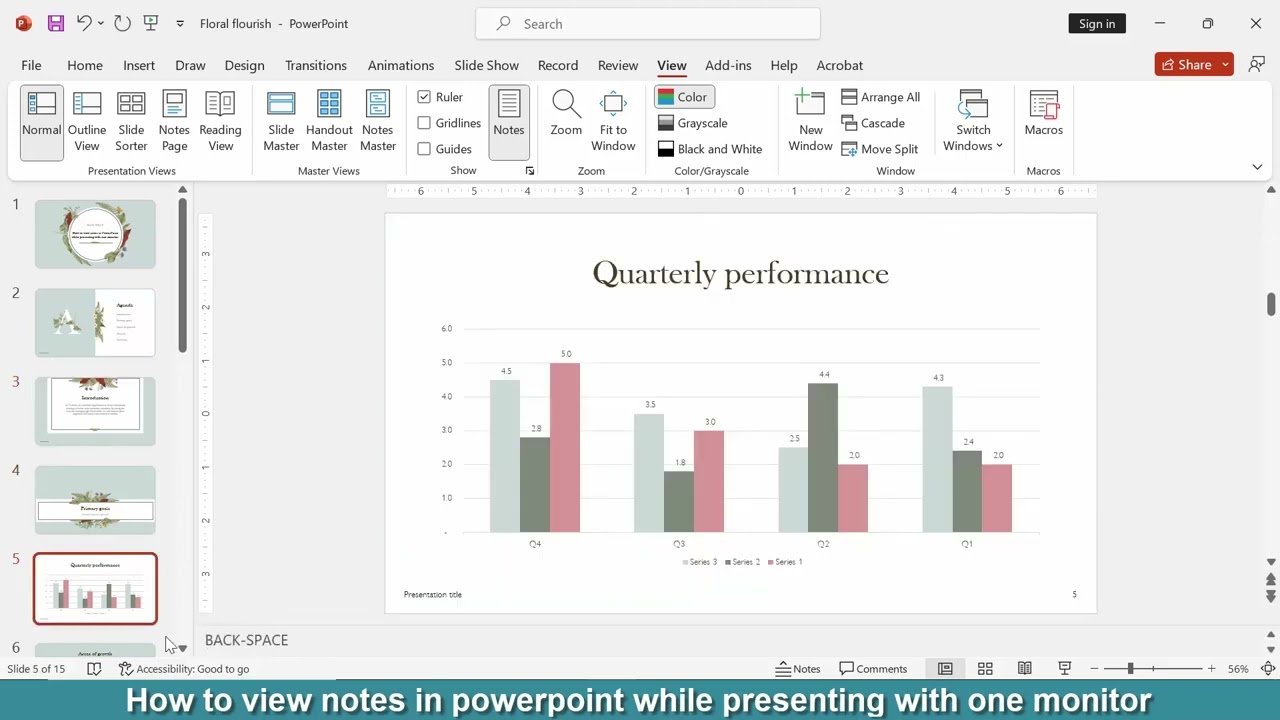The height and width of the screenshot is (720, 1280).
Task: Customize Quick Access Toolbar dropdown
Action: pyautogui.click(x=180, y=23)
